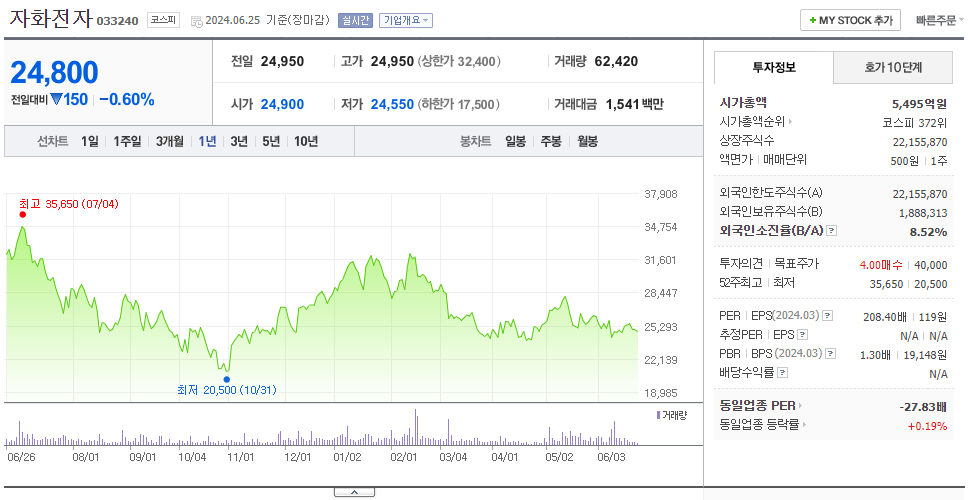The width and height of the screenshot is (968, 500).
Task: Click the 동일업종 PER value -27.83배
Action: pos(923,407)
